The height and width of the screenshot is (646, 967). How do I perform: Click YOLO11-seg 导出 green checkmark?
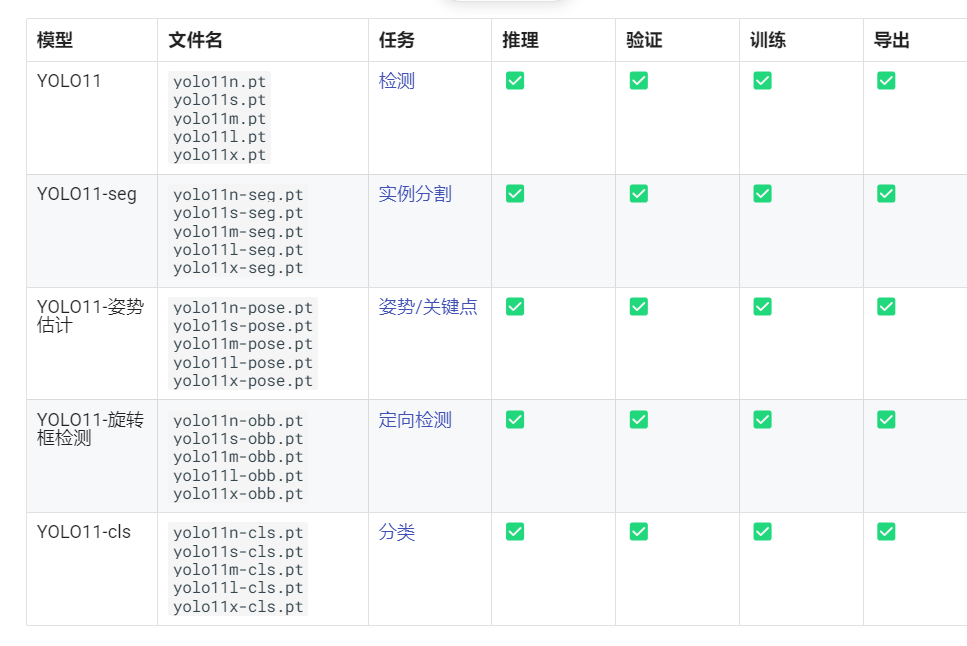pos(886,194)
